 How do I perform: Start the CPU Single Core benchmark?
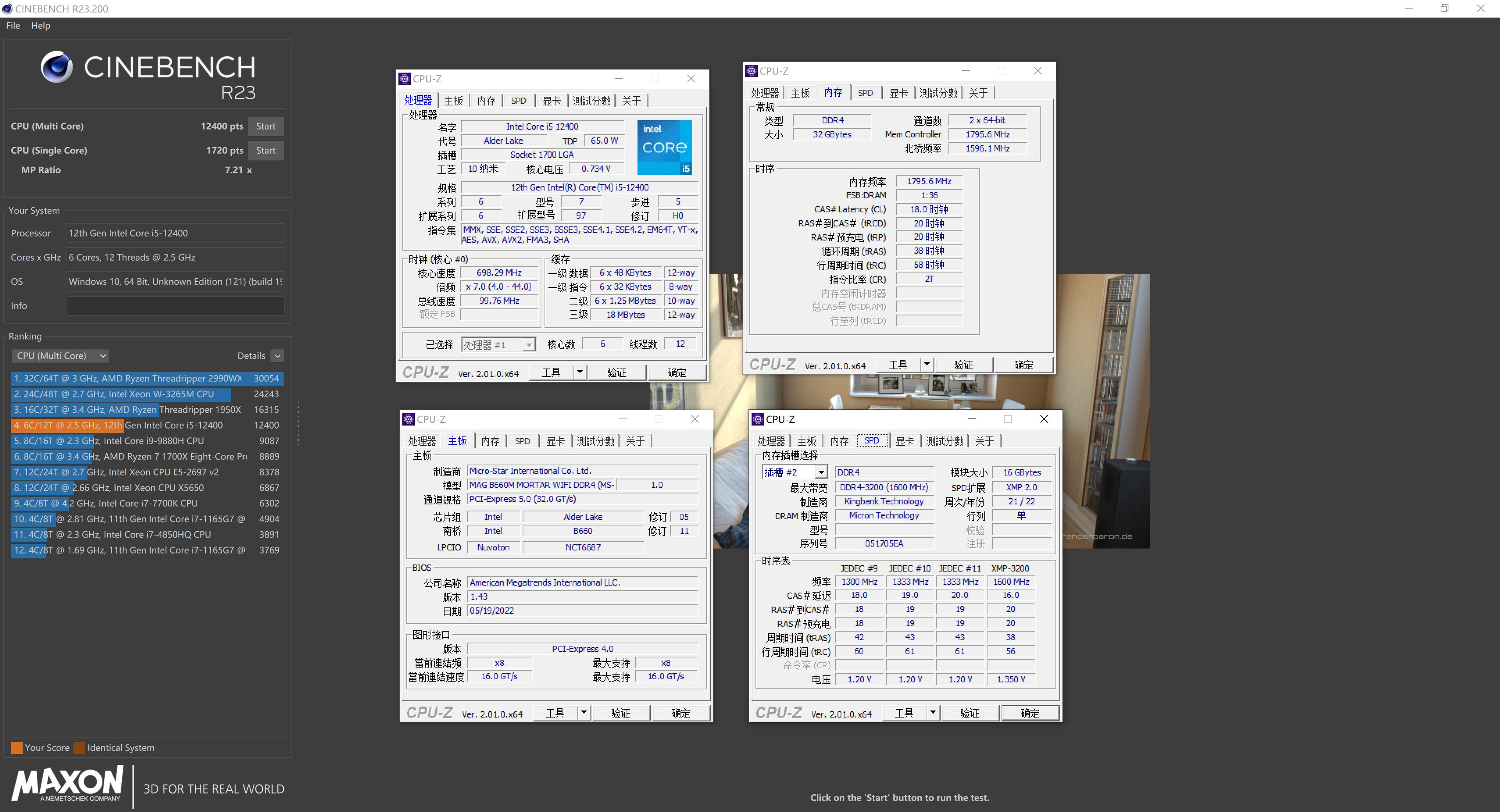click(x=266, y=150)
